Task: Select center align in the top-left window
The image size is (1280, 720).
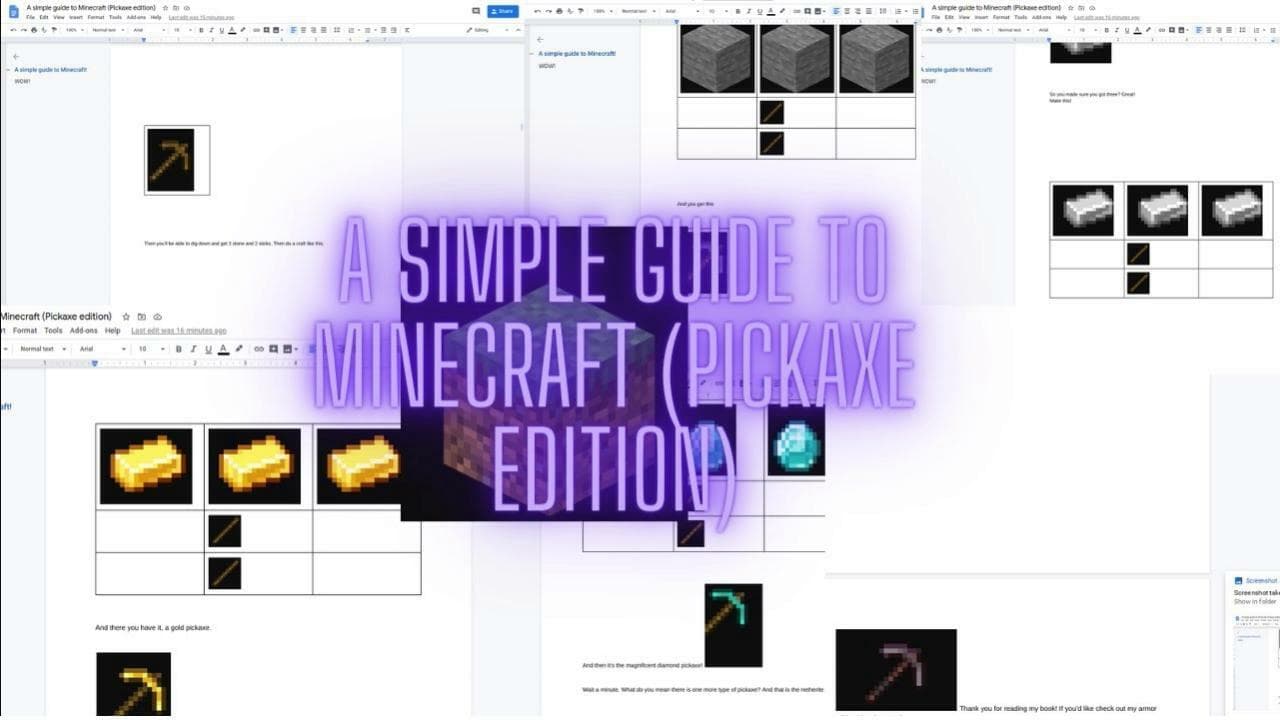Action: (303, 30)
